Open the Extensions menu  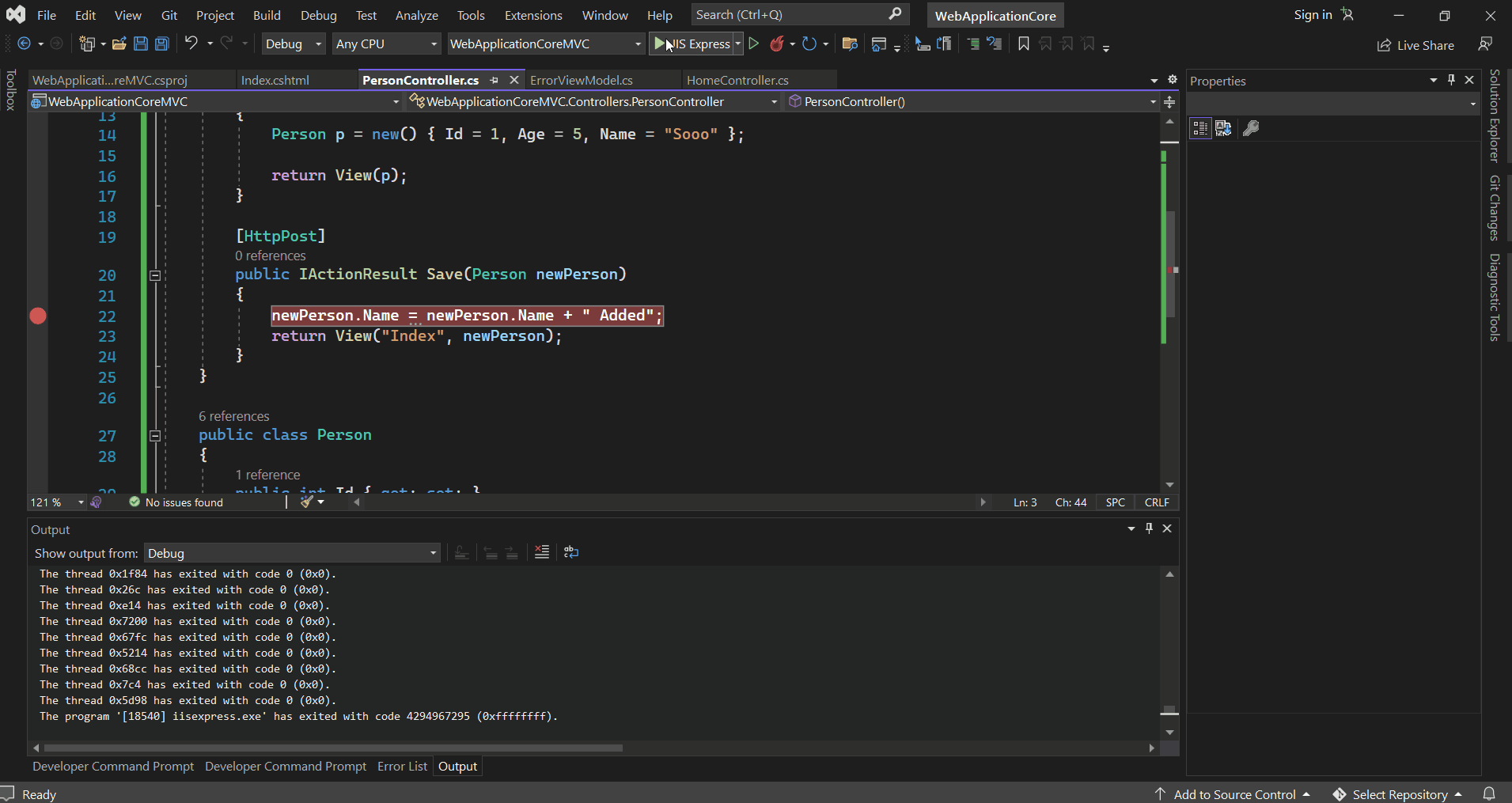tap(533, 14)
